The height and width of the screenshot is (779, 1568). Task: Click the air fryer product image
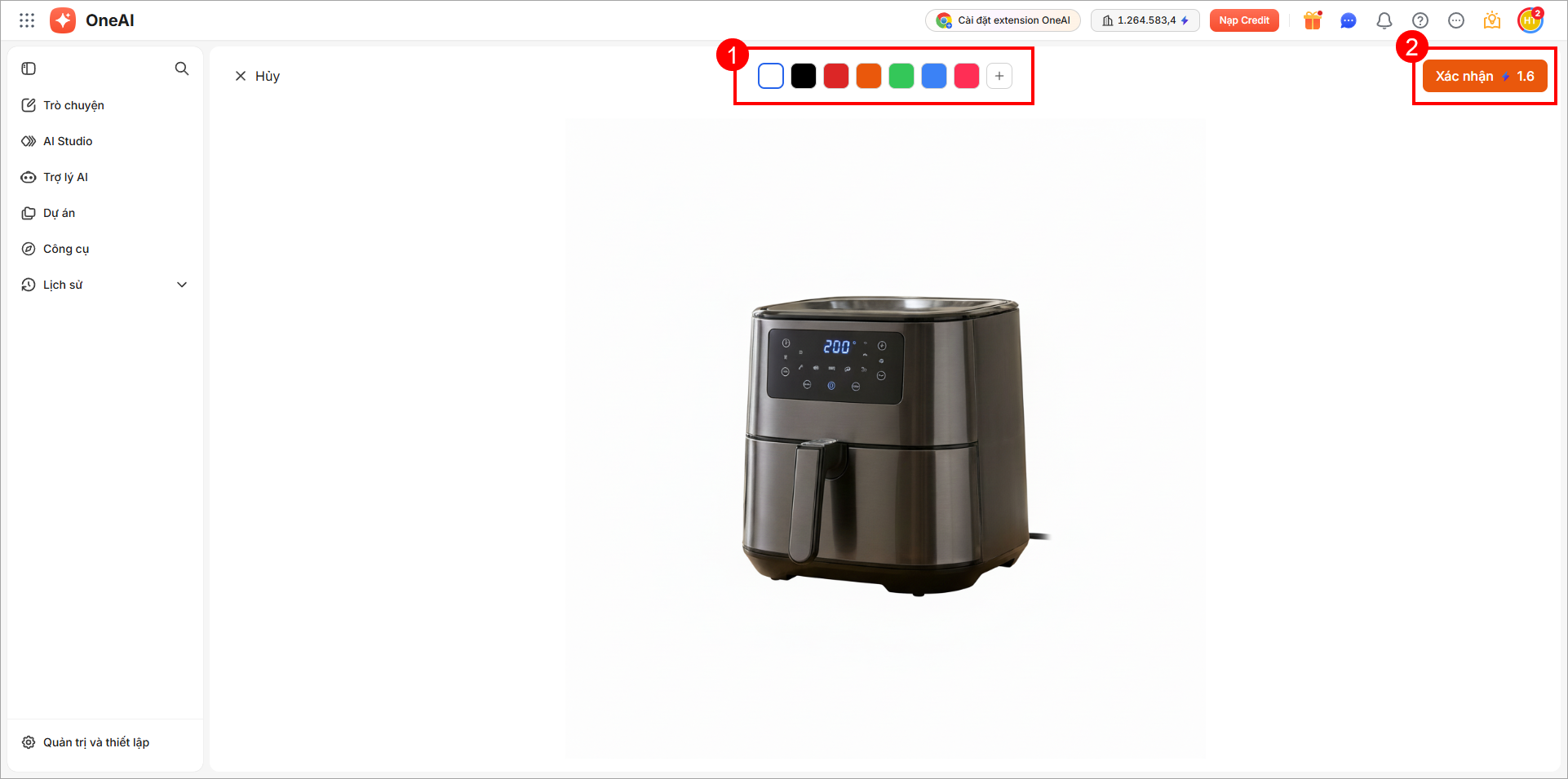pyautogui.click(x=886, y=445)
